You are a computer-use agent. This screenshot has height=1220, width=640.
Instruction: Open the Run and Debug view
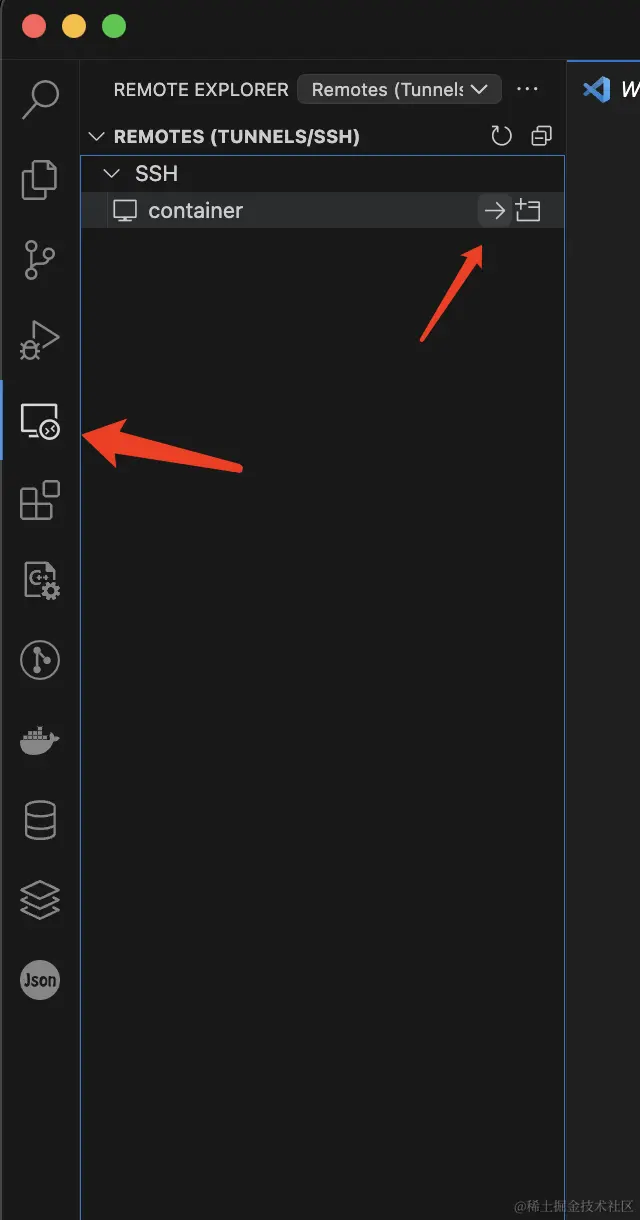click(40, 340)
